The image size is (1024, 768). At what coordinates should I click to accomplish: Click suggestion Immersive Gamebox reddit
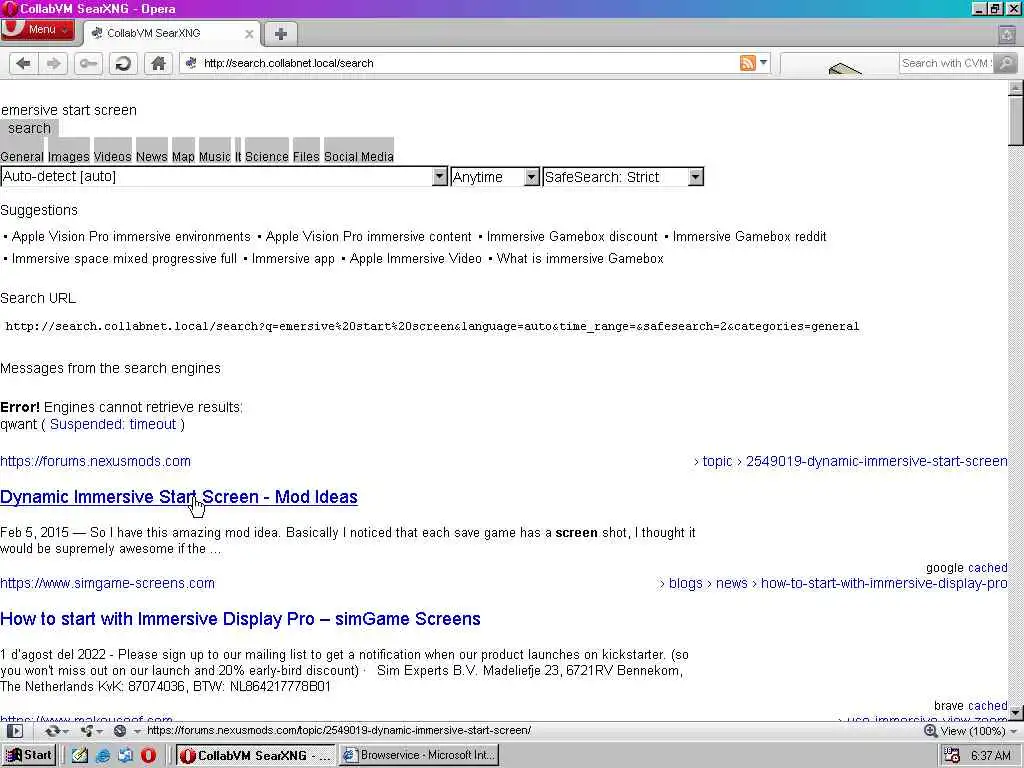point(750,236)
